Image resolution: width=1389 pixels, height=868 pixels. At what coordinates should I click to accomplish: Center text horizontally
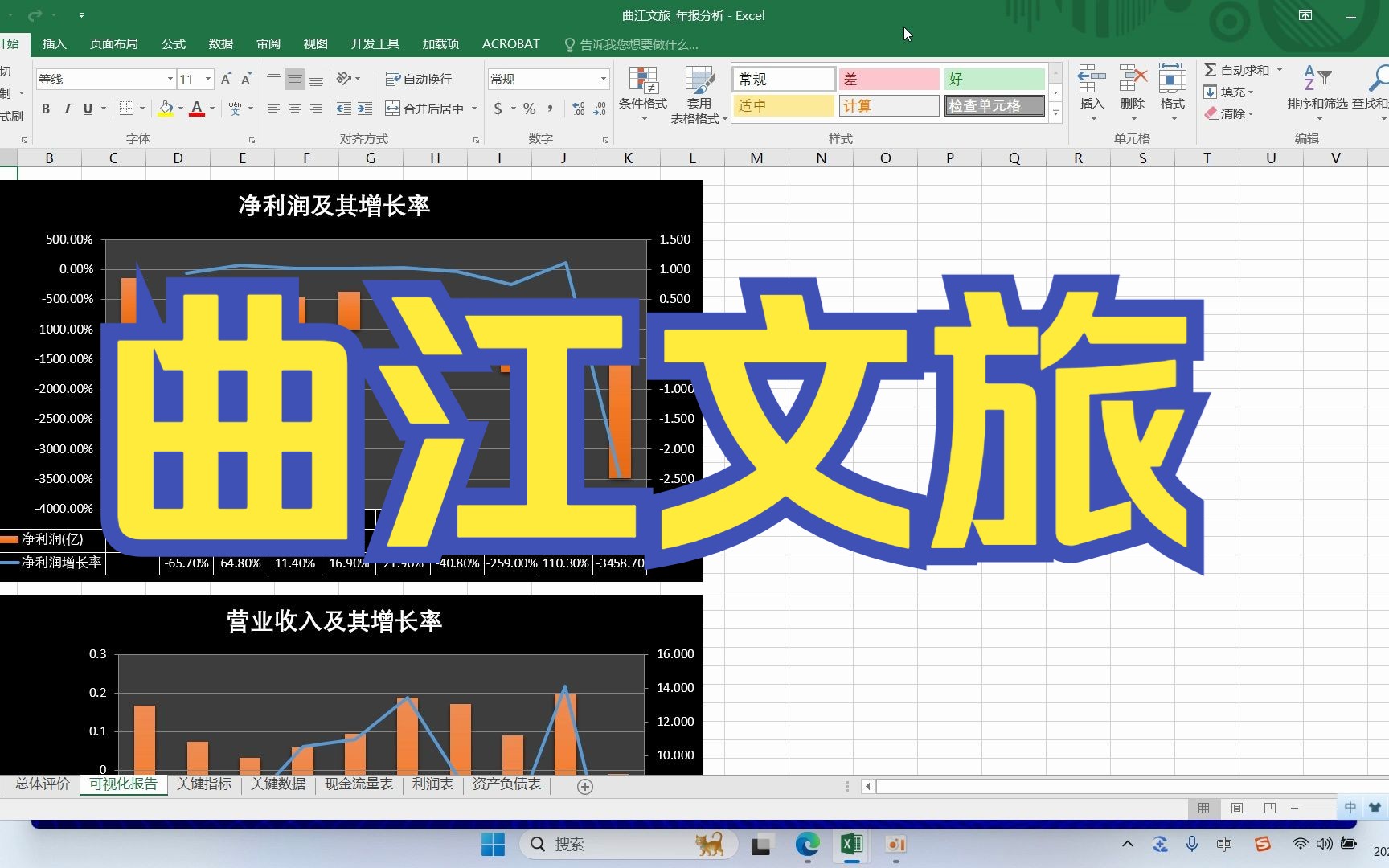click(x=295, y=108)
